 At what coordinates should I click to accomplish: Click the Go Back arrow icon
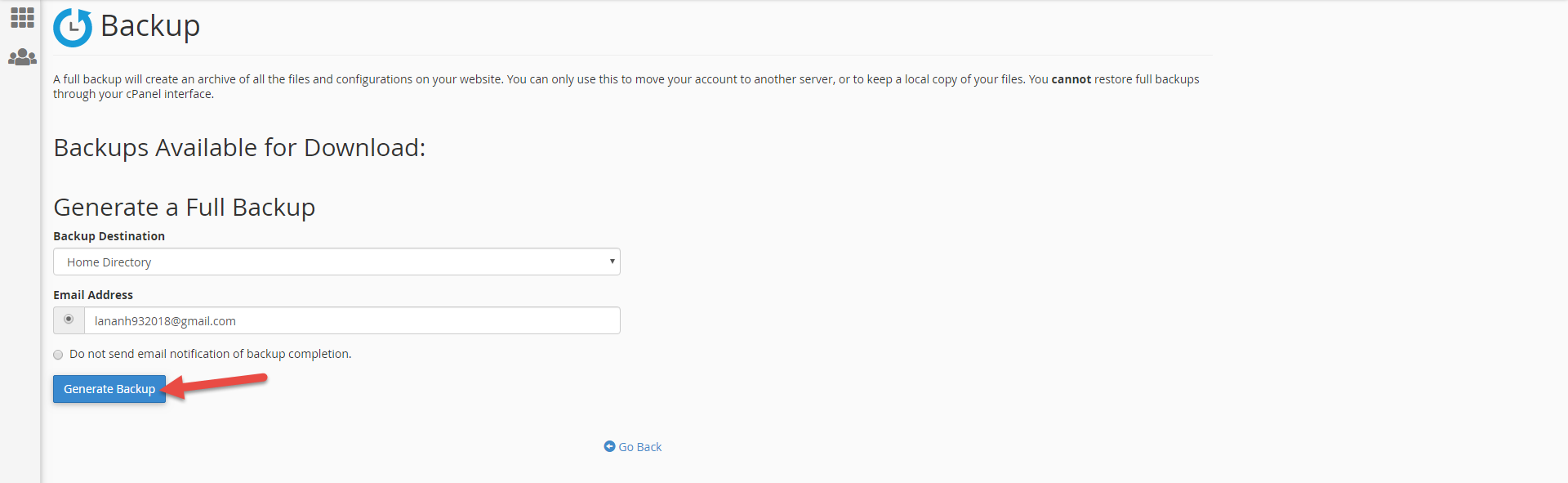pos(609,446)
